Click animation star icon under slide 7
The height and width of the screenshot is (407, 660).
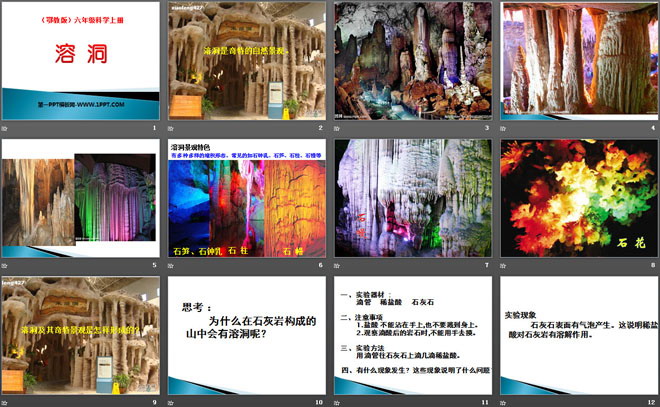(337, 266)
